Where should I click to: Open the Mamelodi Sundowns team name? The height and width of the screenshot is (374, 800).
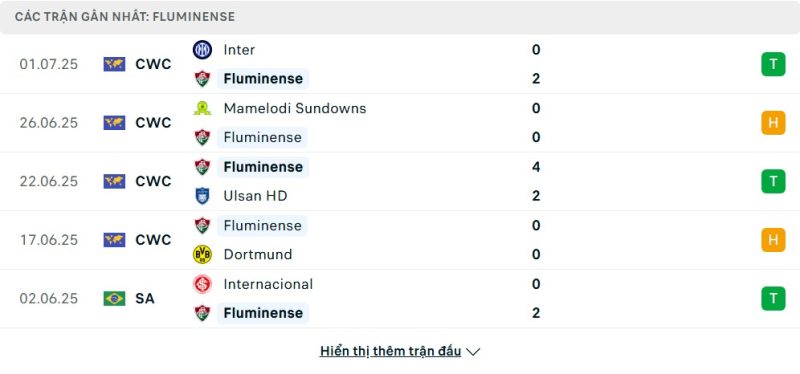tap(295, 108)
